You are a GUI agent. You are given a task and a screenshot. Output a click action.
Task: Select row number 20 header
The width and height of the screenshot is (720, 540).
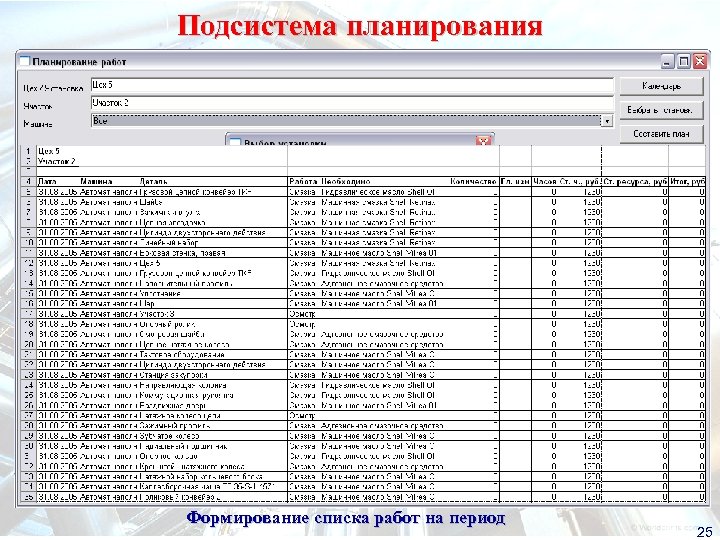pos(28,344)
